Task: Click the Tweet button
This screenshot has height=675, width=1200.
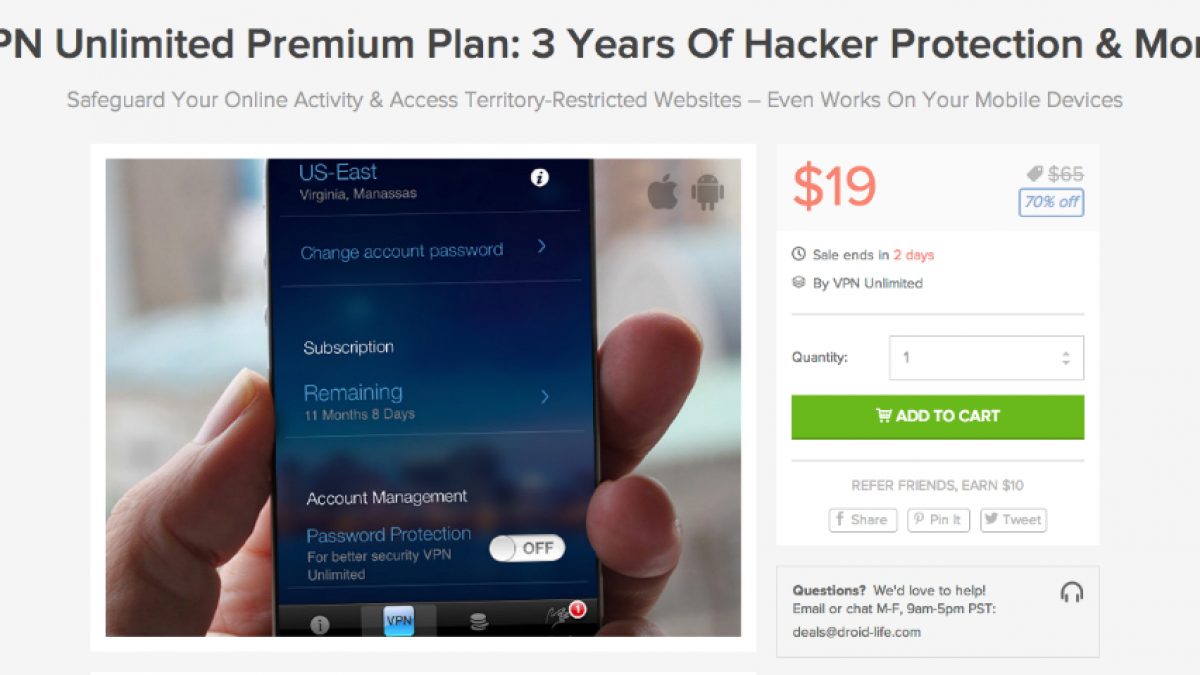Action: [1013, 520]
